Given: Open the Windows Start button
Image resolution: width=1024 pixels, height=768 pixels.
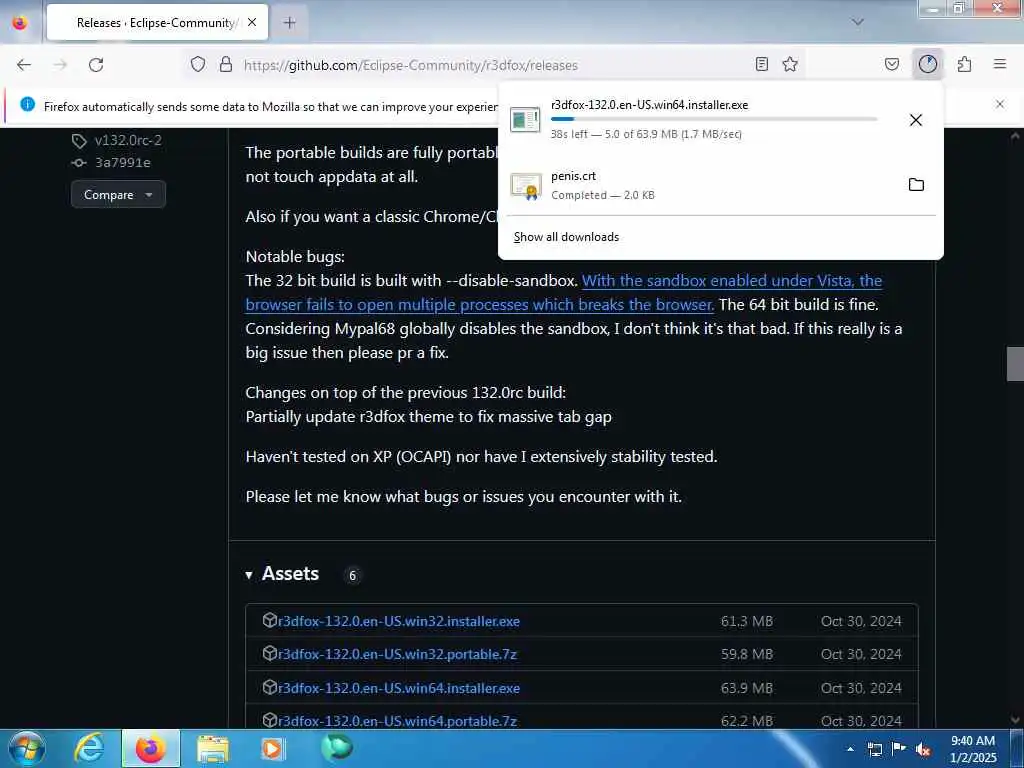Looking at the screenshot, I should [27, 748].
